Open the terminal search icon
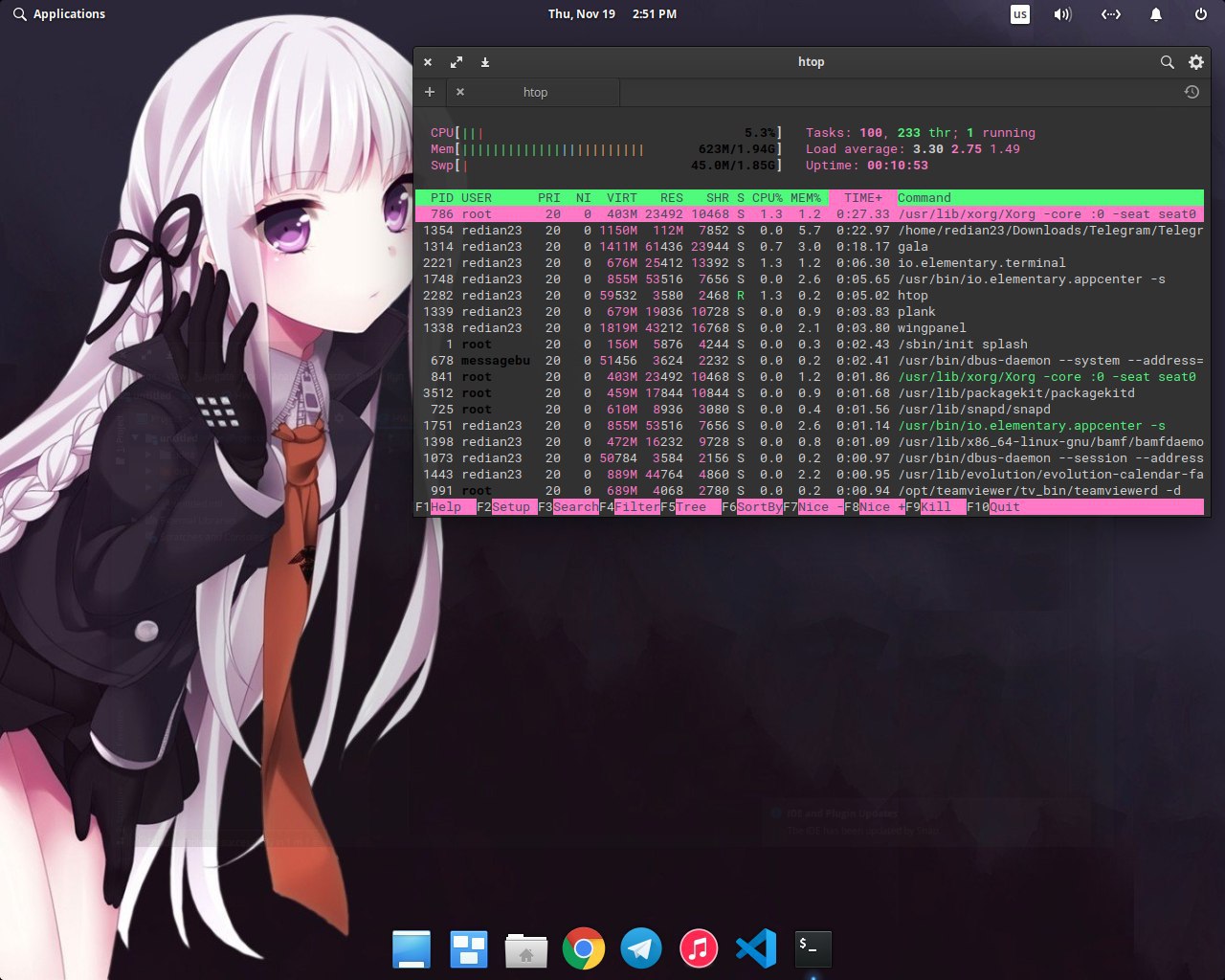Image resolution: width=1225 pixels, height=980 pixels. click(1167, 62)
